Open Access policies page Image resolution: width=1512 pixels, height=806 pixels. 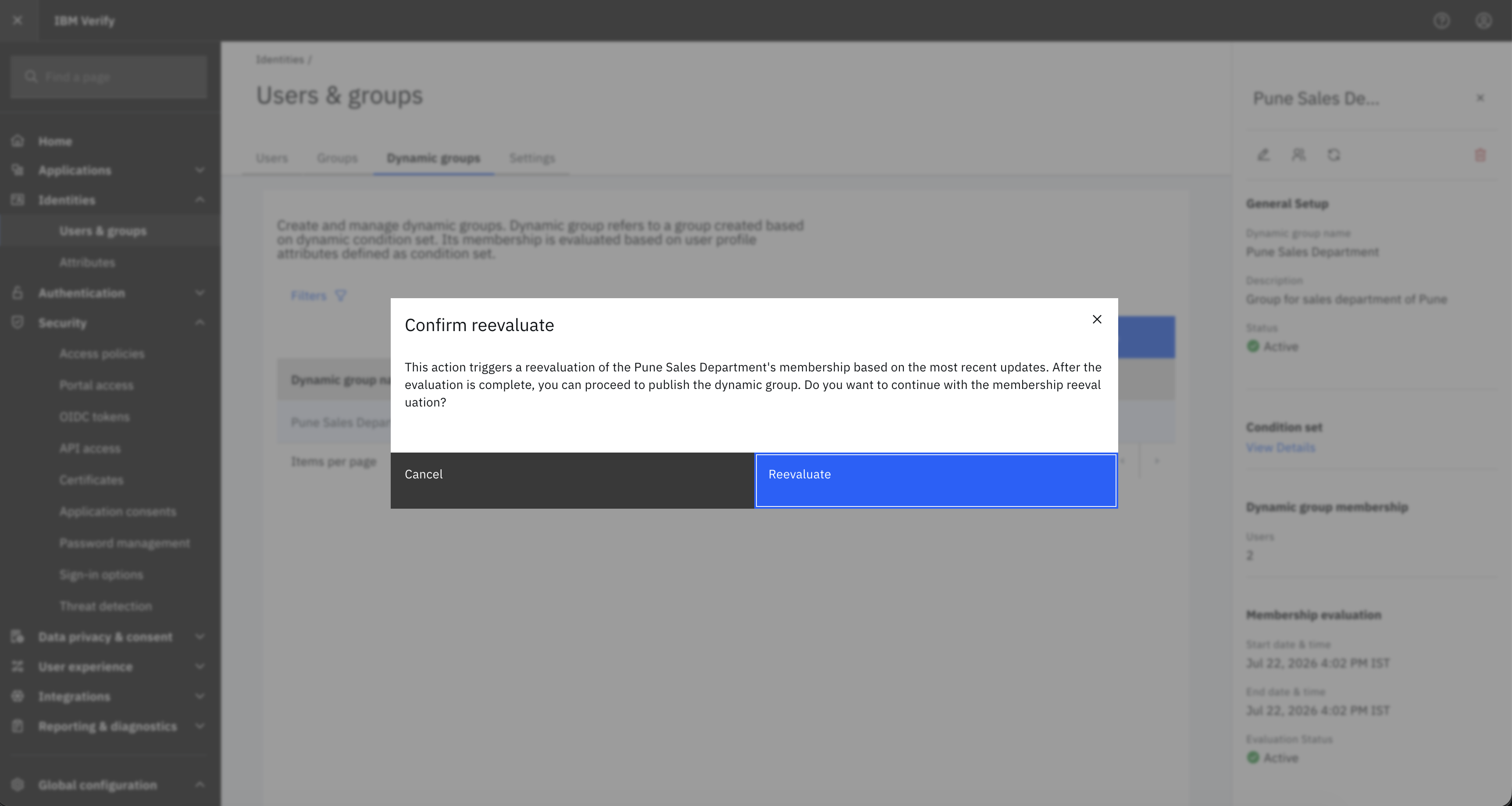pyautogui.click(x=102, y=353)
